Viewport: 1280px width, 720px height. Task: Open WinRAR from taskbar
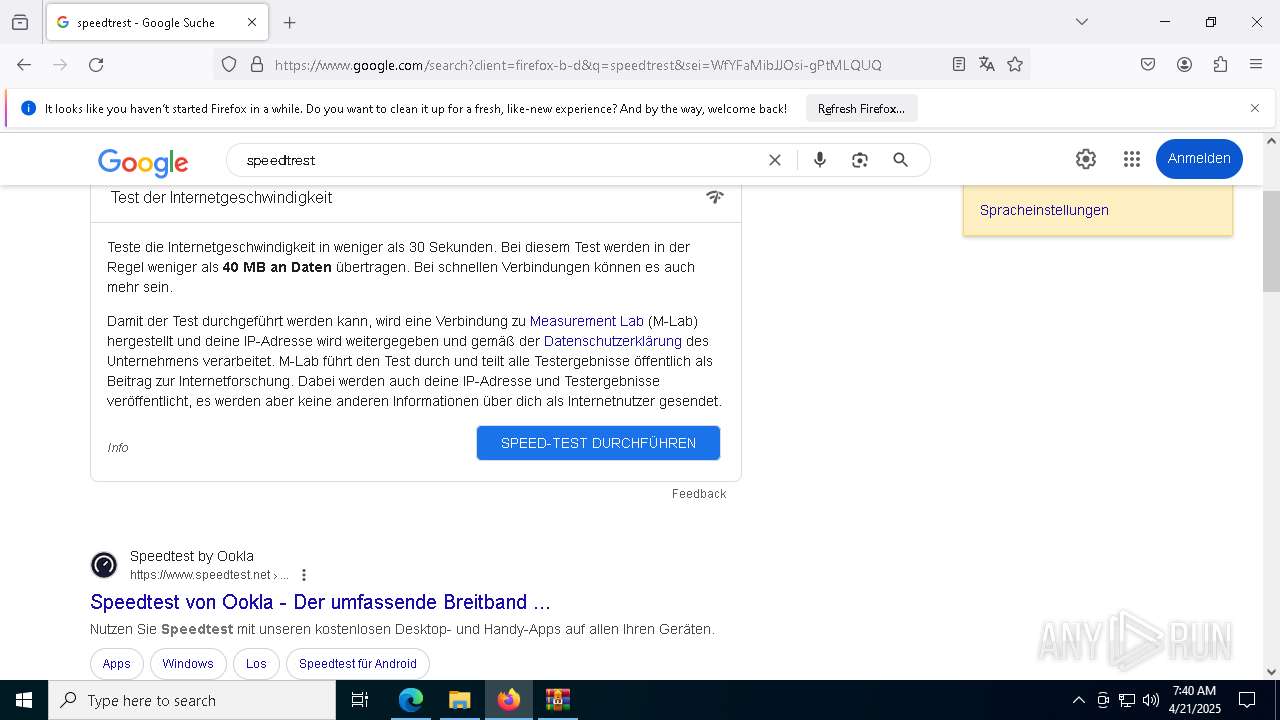click(x=557, y=700)
